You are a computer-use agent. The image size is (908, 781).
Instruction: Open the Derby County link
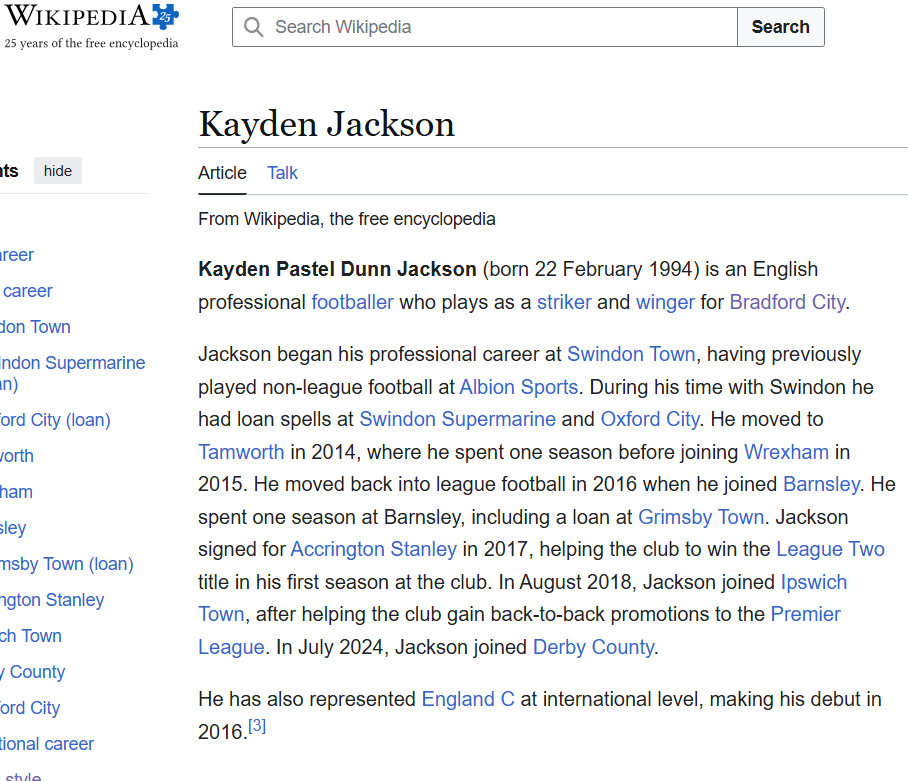594,647
